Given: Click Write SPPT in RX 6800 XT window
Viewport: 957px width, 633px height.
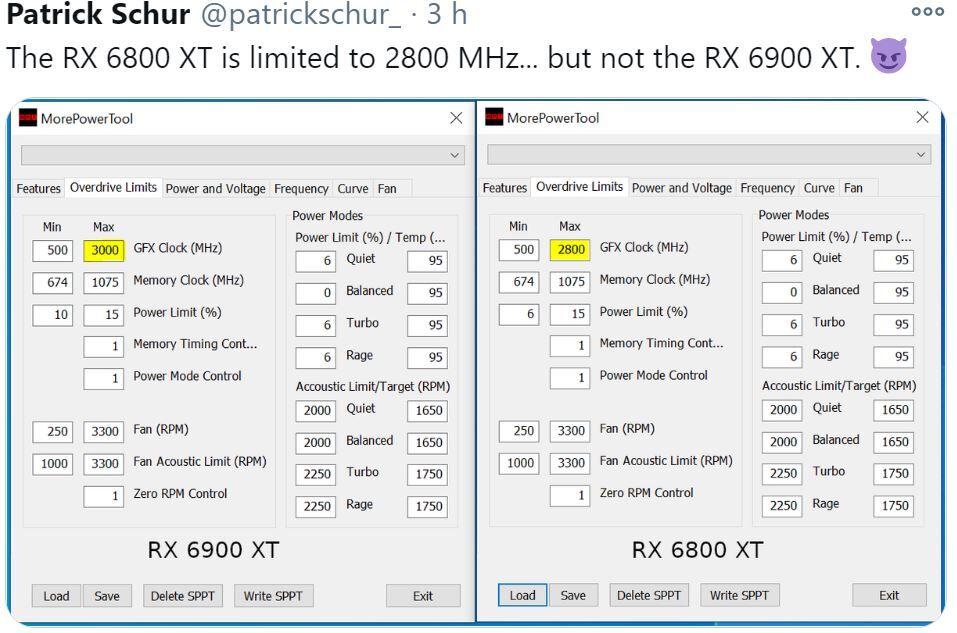Looking at the screenshot, I should (739, 595).
